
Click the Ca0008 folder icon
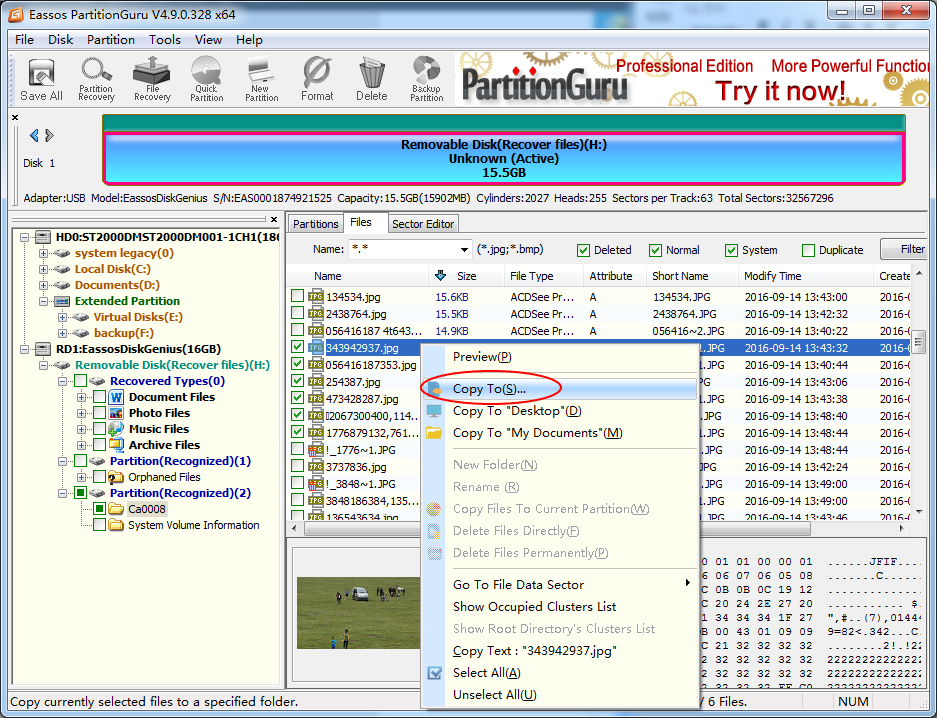point(116,509)
